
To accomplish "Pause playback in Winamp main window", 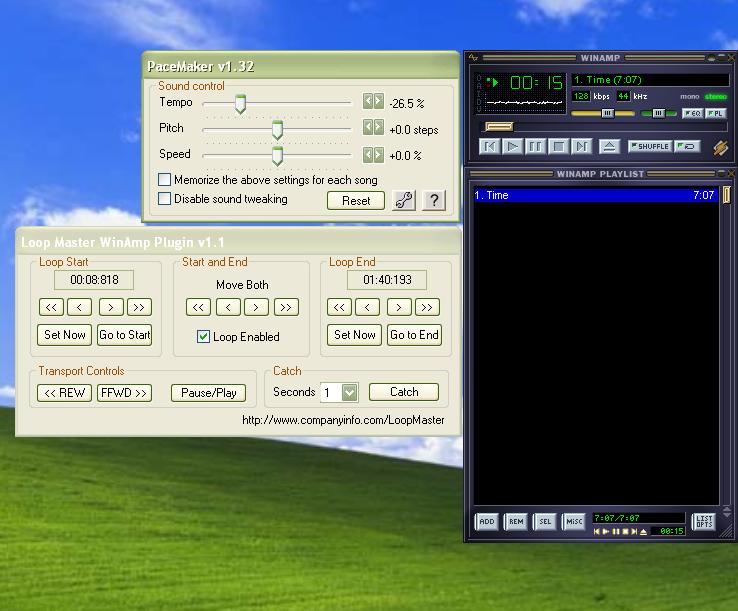I will coord(535,146).
